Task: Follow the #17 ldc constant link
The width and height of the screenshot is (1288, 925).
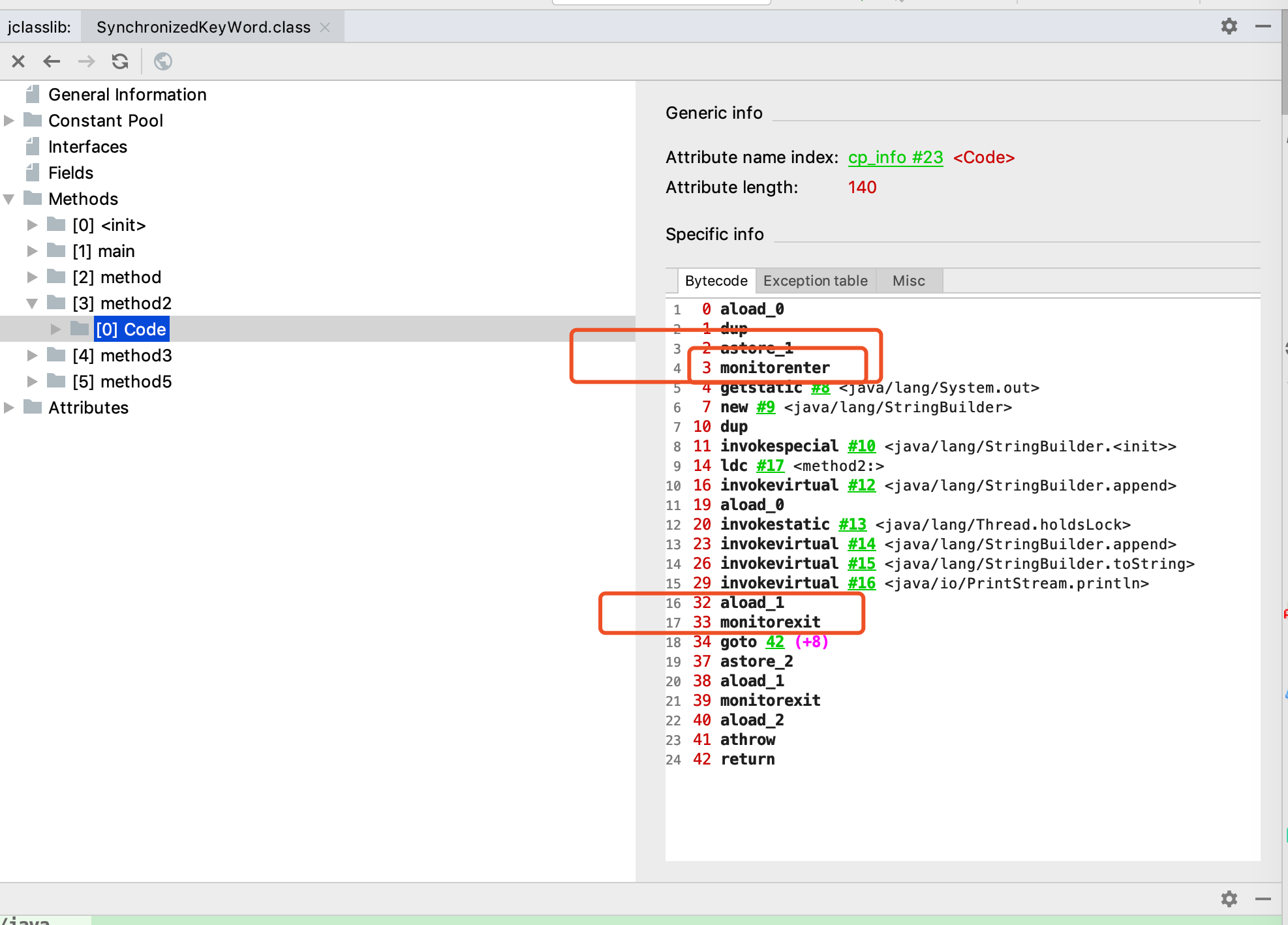Action: coord(770,466)
